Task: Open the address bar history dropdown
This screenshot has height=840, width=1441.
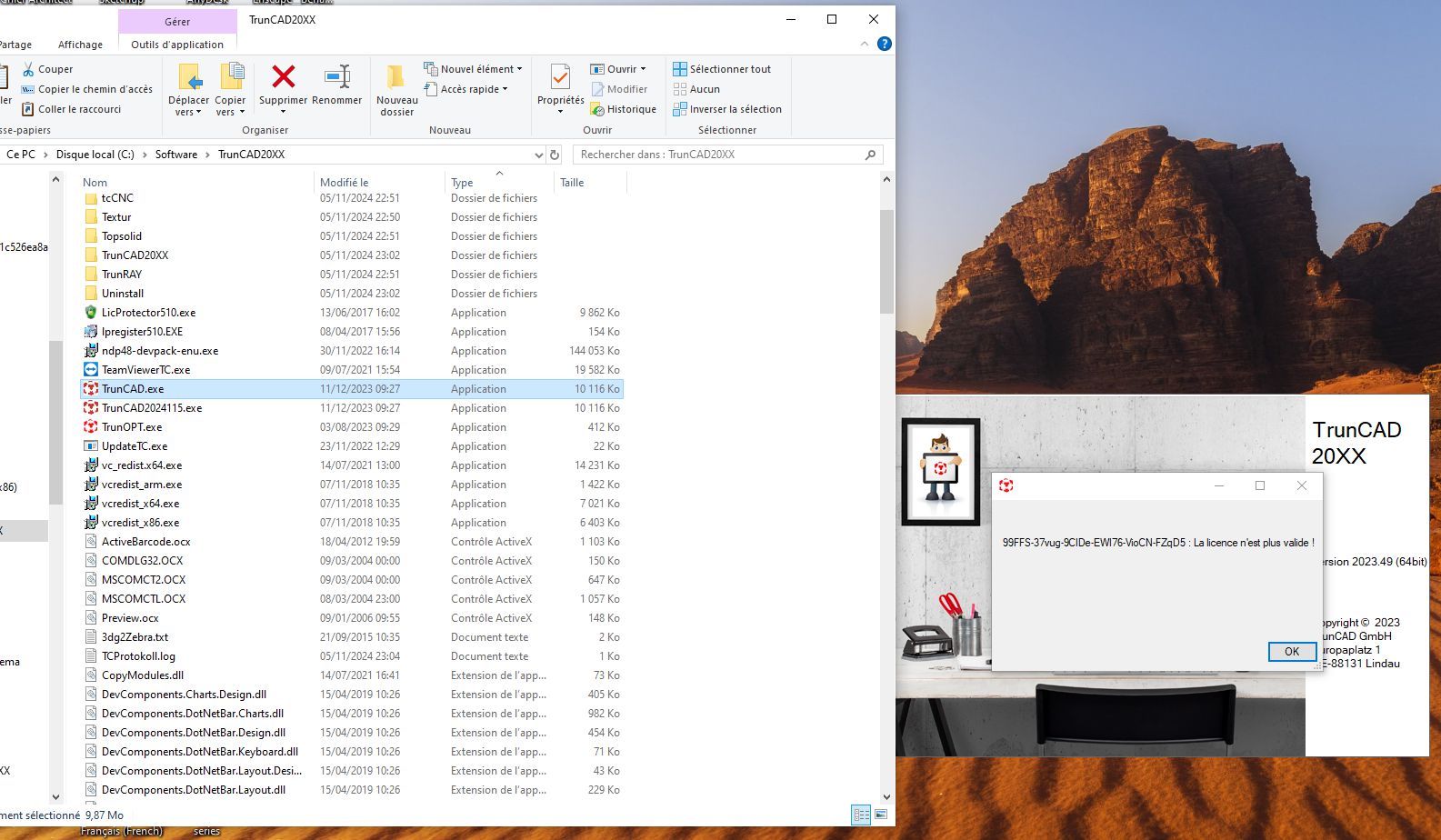Action: (x=539, y=155)
